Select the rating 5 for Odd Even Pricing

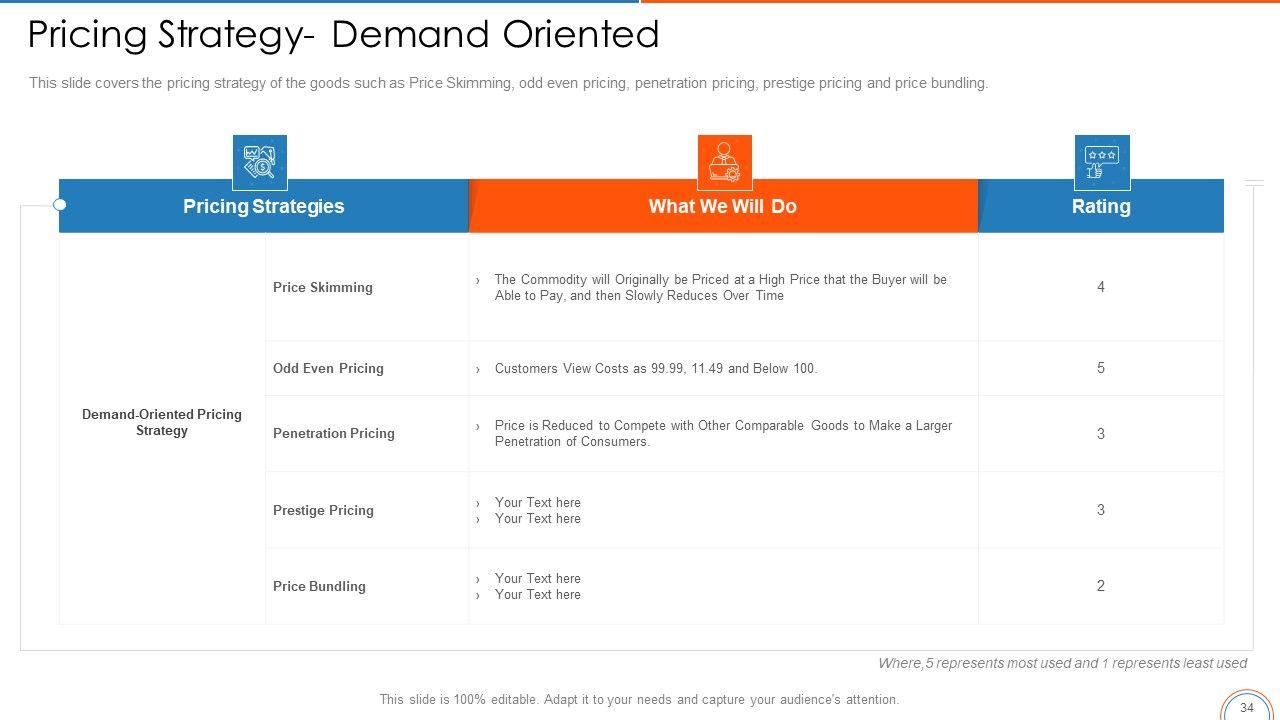[1101, 368]
